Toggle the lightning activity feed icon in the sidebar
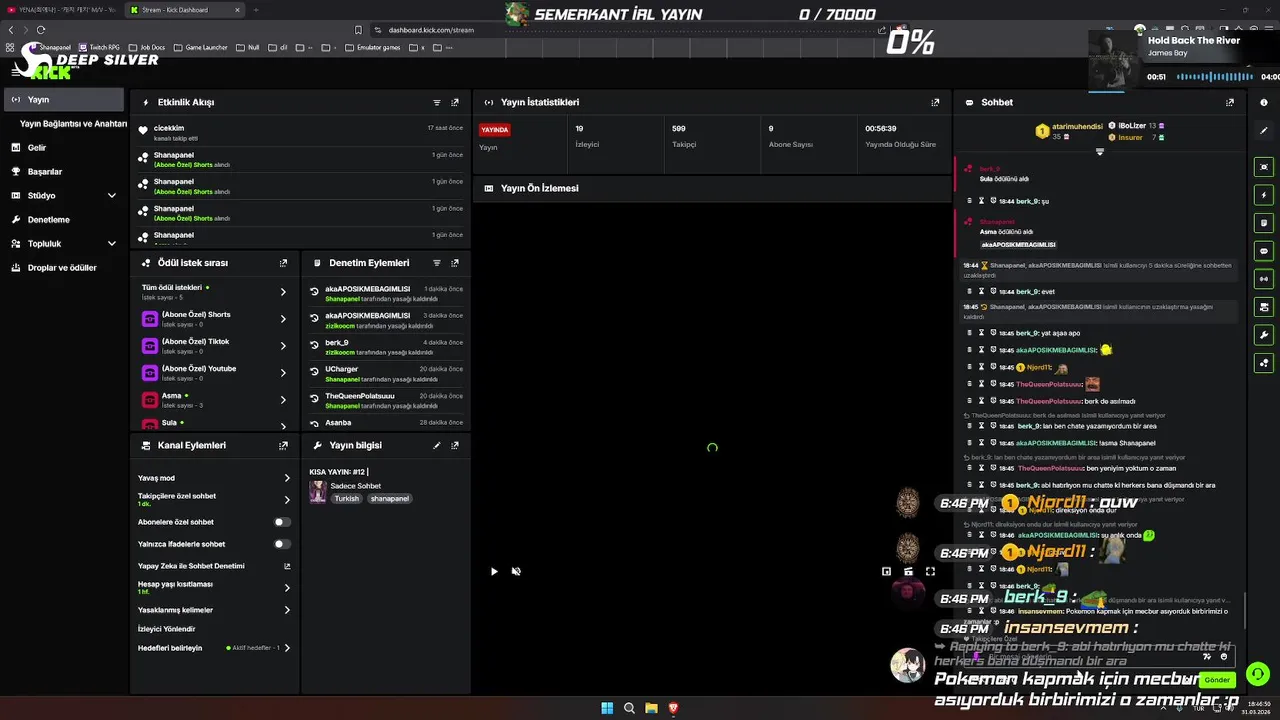Screen dimensions: 1280x720 click(x=1264, y=195)
